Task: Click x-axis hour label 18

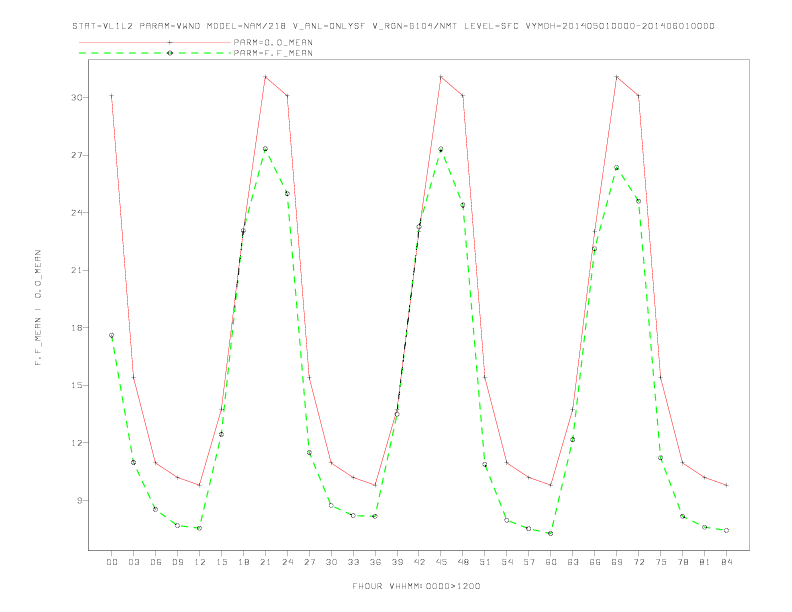Action: pos(243,562)
